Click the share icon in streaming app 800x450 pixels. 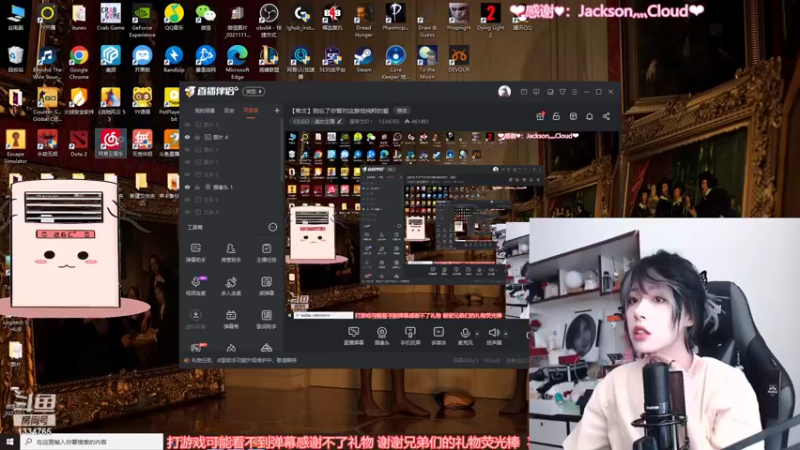click(606, 116)
